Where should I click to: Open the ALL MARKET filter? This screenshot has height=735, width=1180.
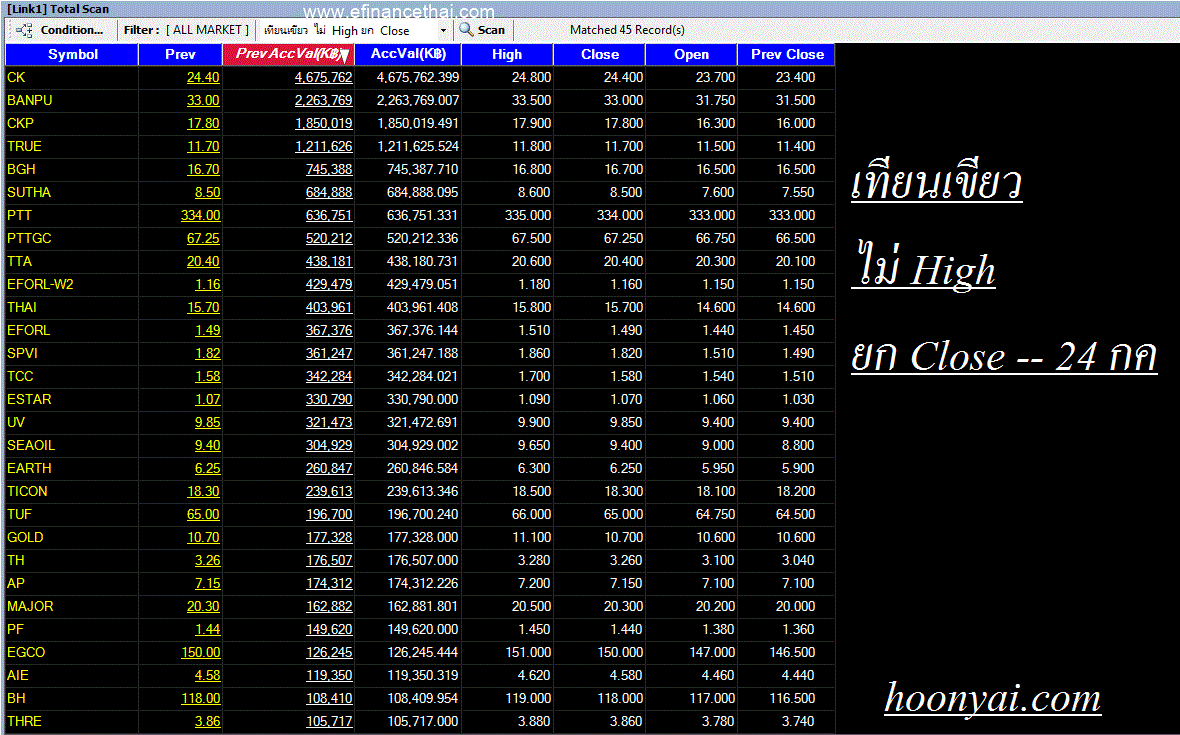pyautogui.click(x=207, y=30)
